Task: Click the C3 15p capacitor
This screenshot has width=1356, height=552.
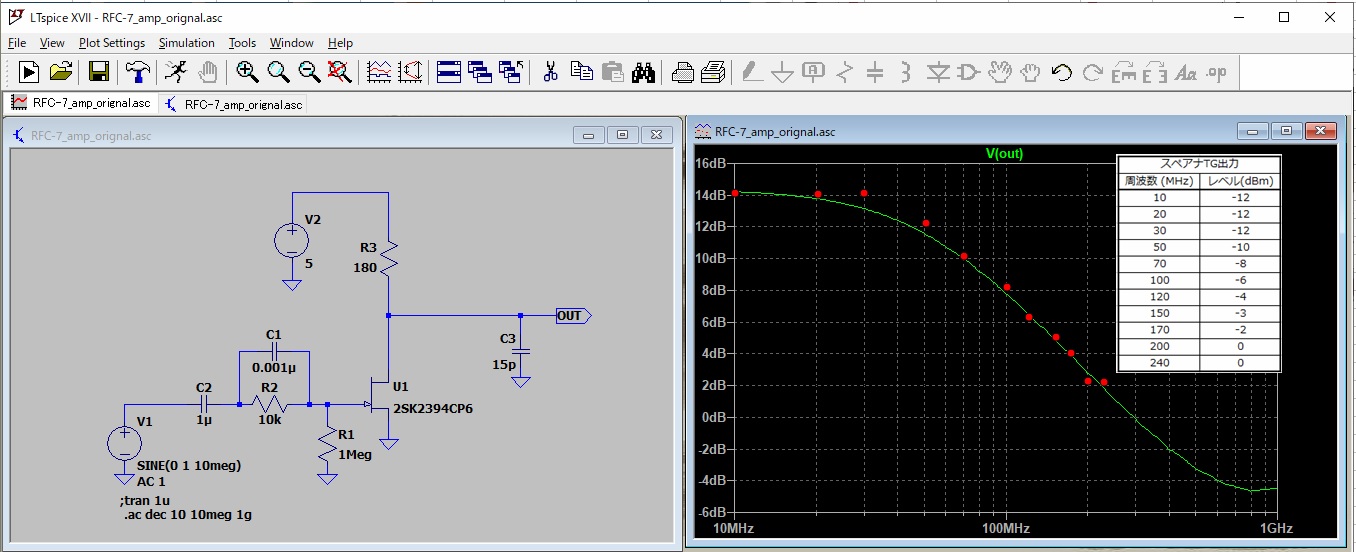Action: click(x=520, y=352)
